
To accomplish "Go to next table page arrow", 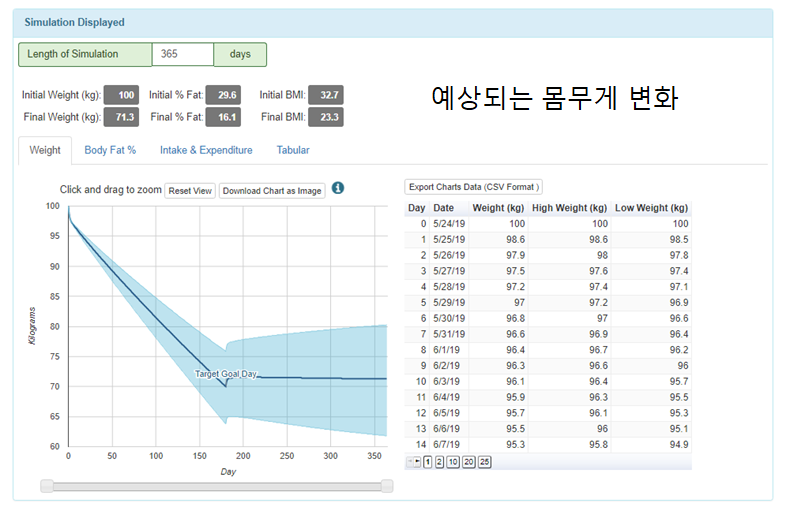I will coord(418,462).
